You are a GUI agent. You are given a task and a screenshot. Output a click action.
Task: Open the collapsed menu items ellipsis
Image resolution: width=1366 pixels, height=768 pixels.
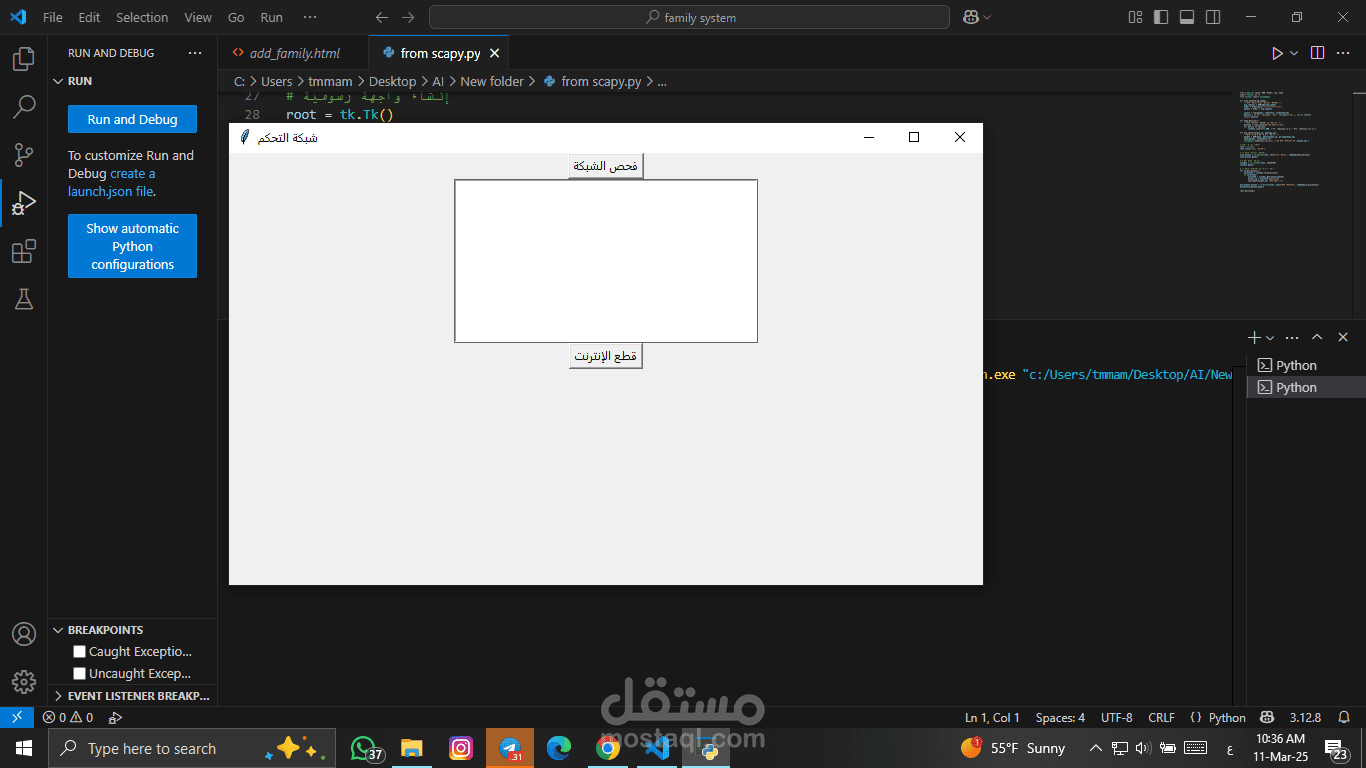310,17
